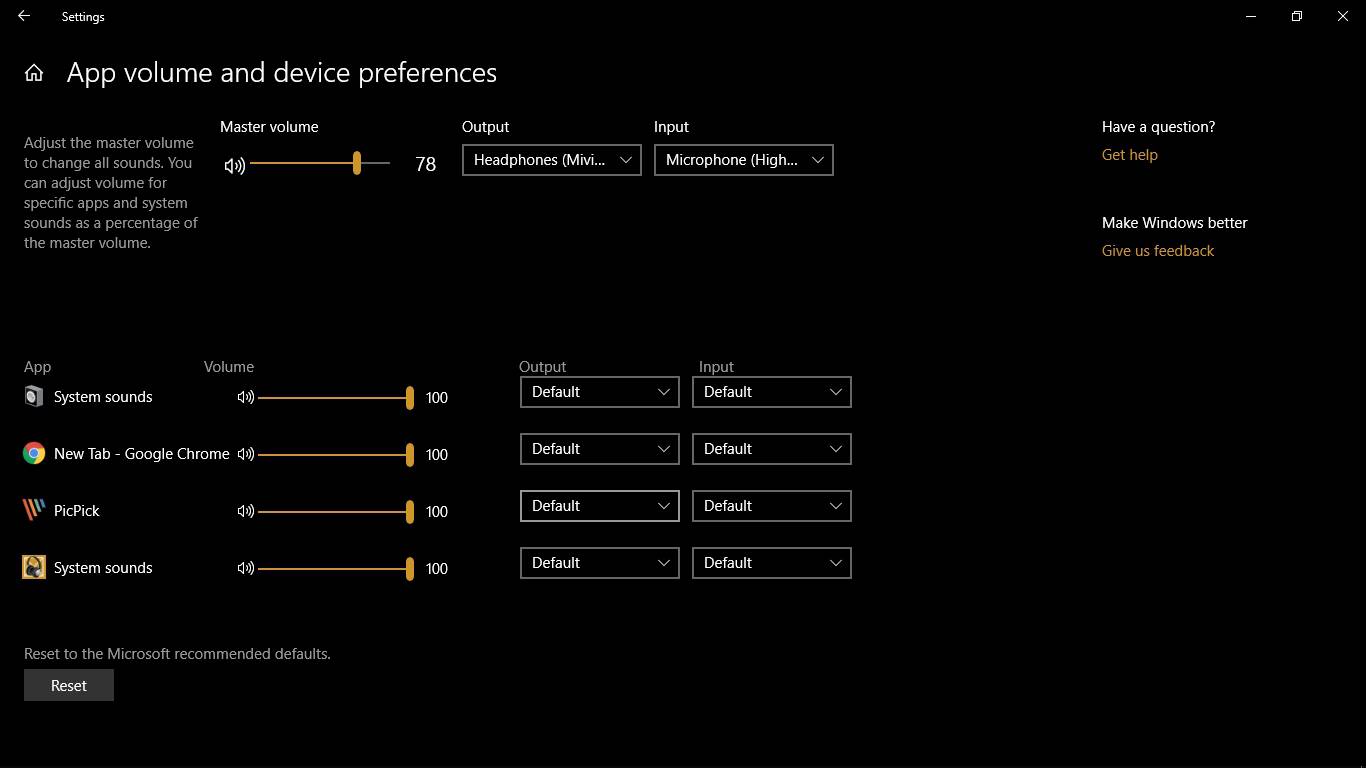1366x768 pixels.
Task: Go back using the Settings back arrow
Action: (24, 16)
